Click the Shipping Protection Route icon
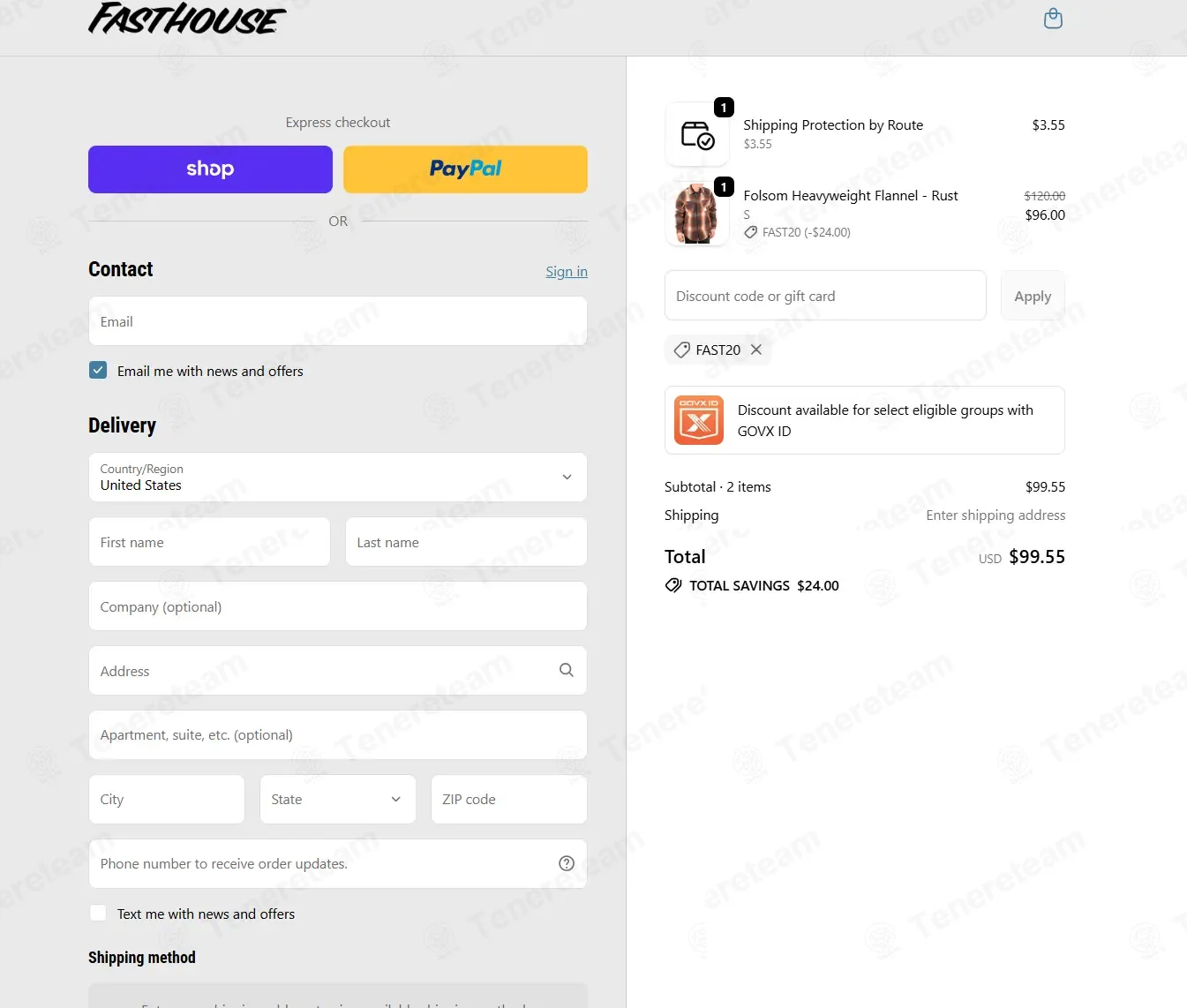 point(697,134)
